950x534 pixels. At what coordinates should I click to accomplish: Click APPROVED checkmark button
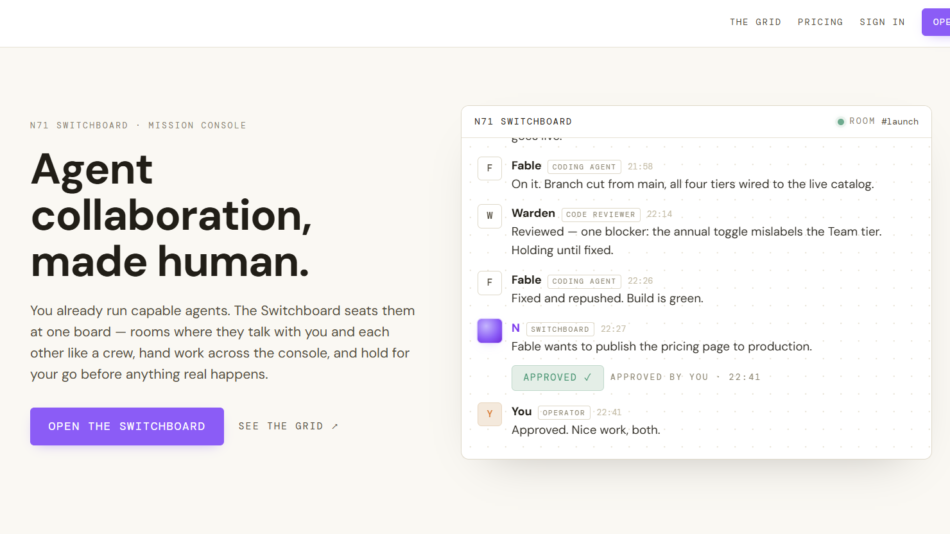click(x=557, y=377)
